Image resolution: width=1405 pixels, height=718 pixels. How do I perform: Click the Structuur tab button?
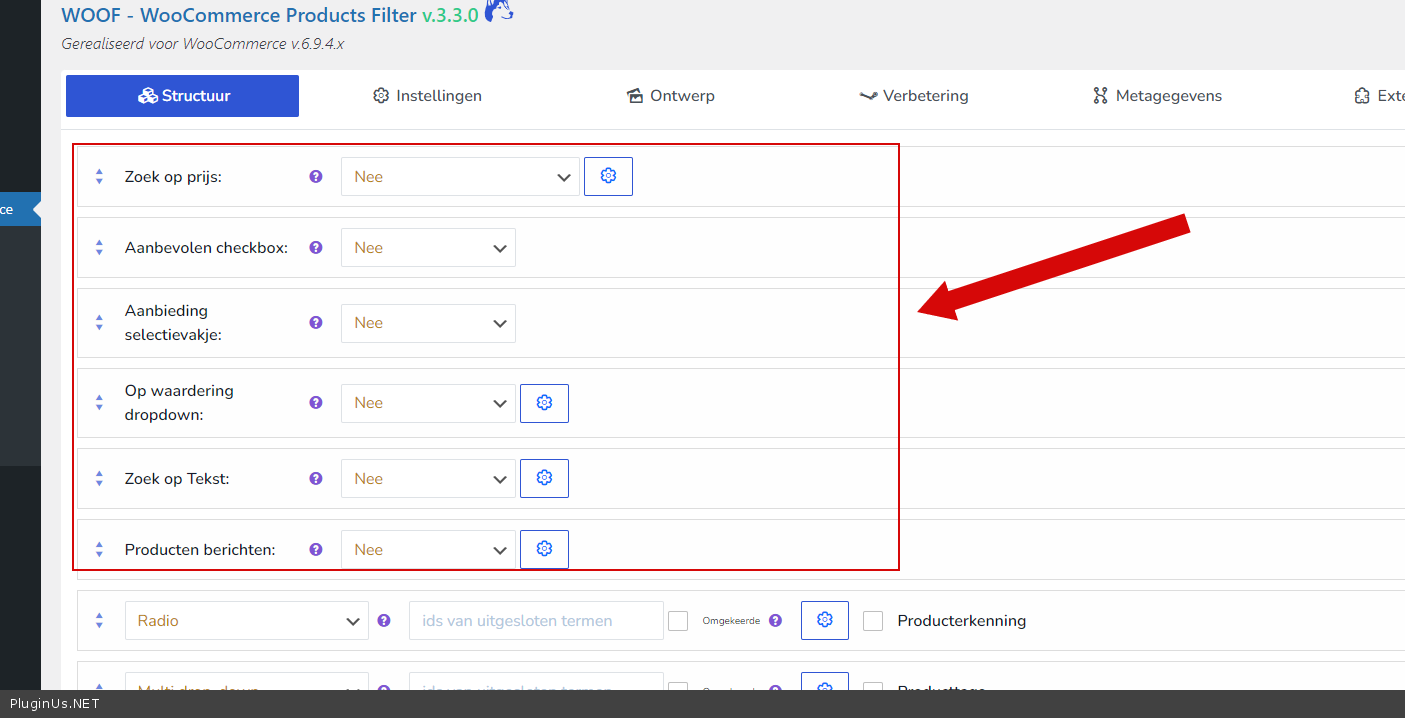[x=183, y=96]
